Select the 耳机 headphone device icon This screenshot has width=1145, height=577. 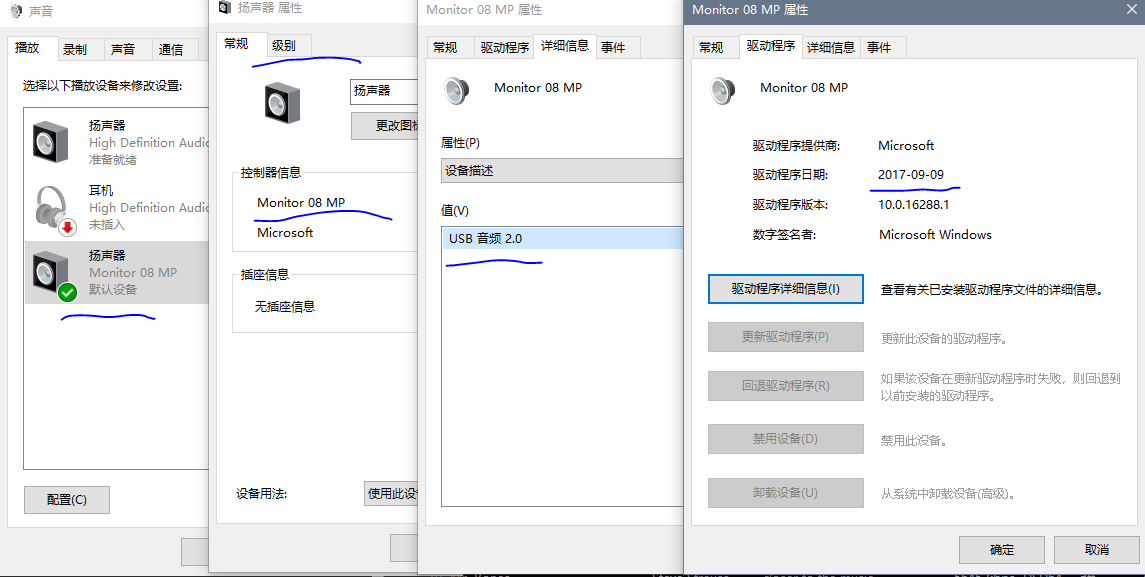49,205
